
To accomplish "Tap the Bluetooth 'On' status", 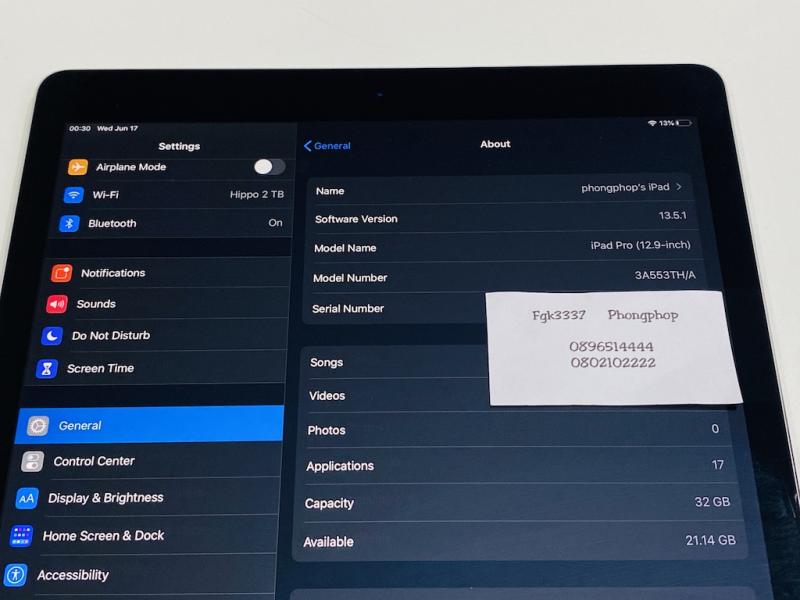I will [276, 222].
